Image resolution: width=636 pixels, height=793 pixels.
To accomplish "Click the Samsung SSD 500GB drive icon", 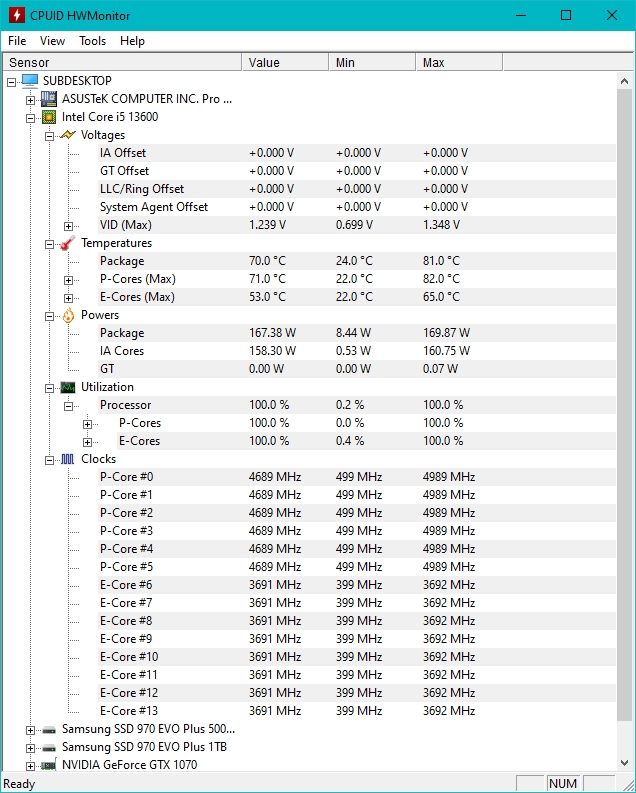I will pos(49,730).
